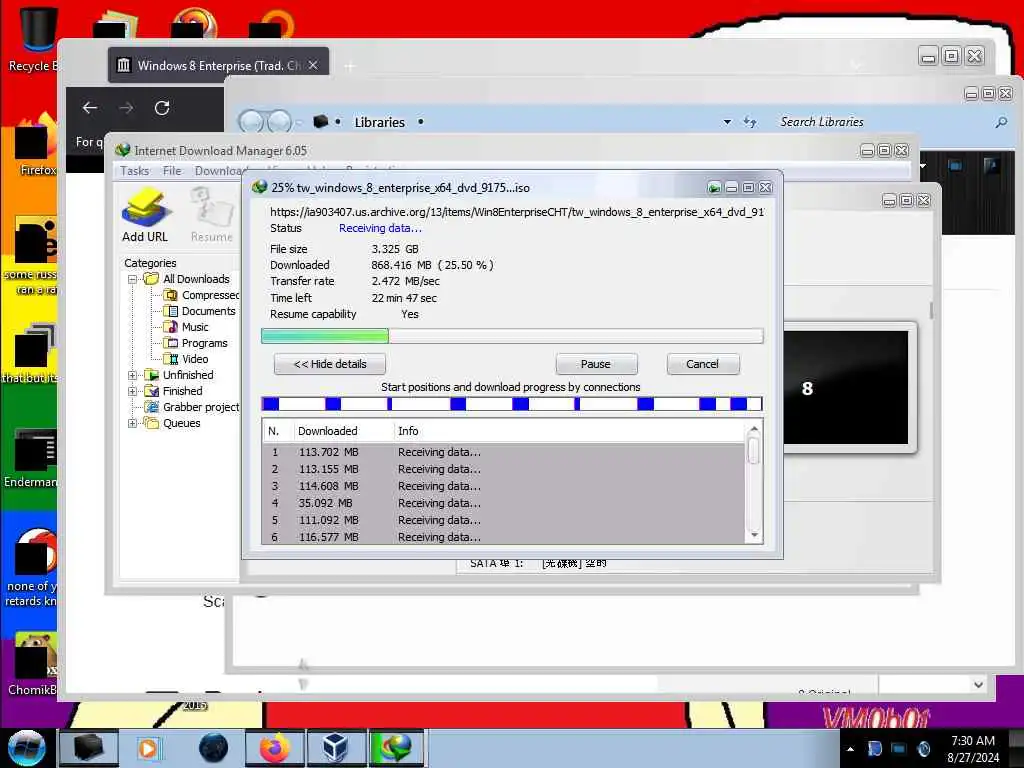Collapse the All Downloads tree node
This screenshot has height=768, width=1024.
pos(133,279)
